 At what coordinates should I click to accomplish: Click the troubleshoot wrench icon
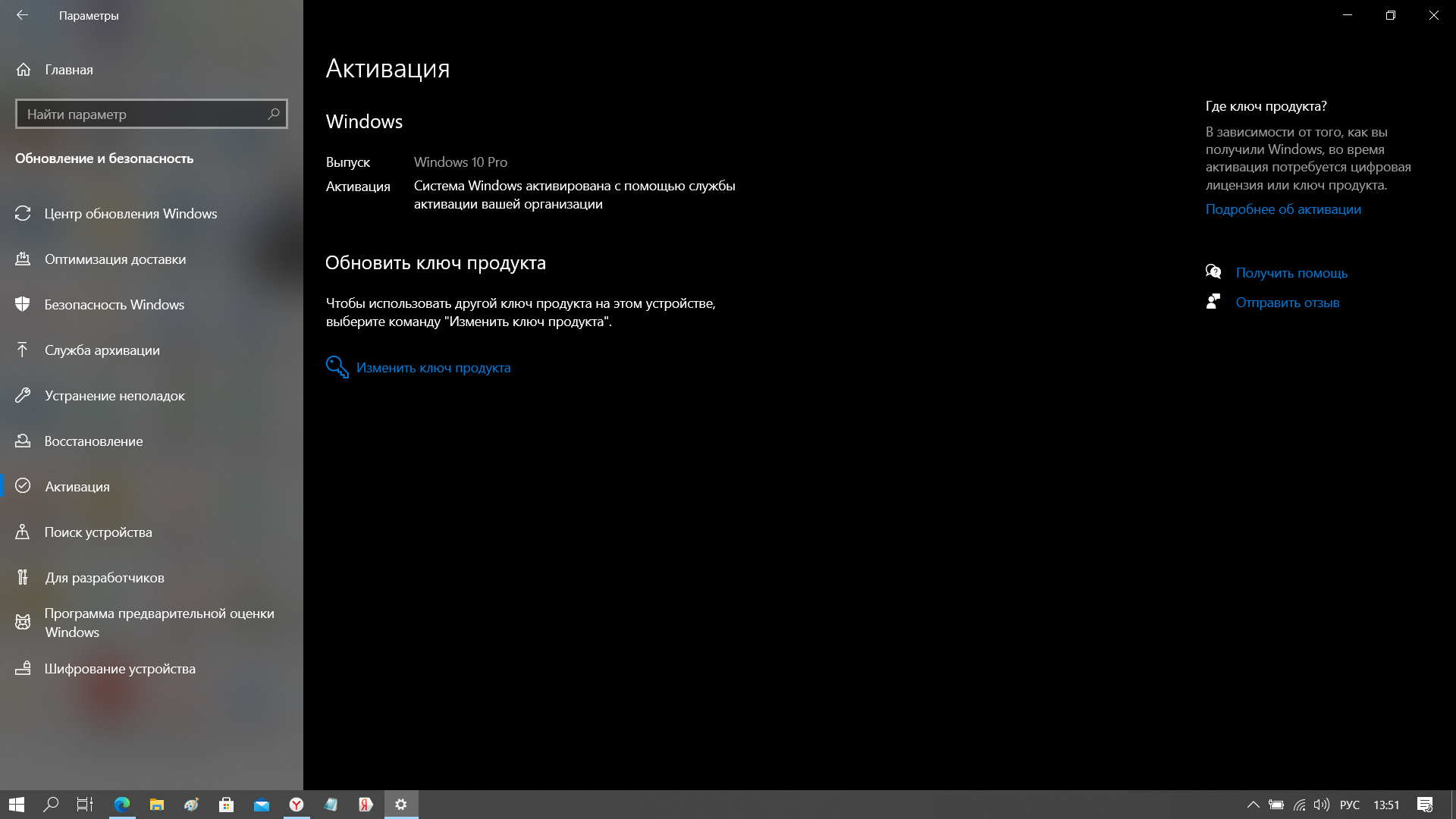coord(23,395)
